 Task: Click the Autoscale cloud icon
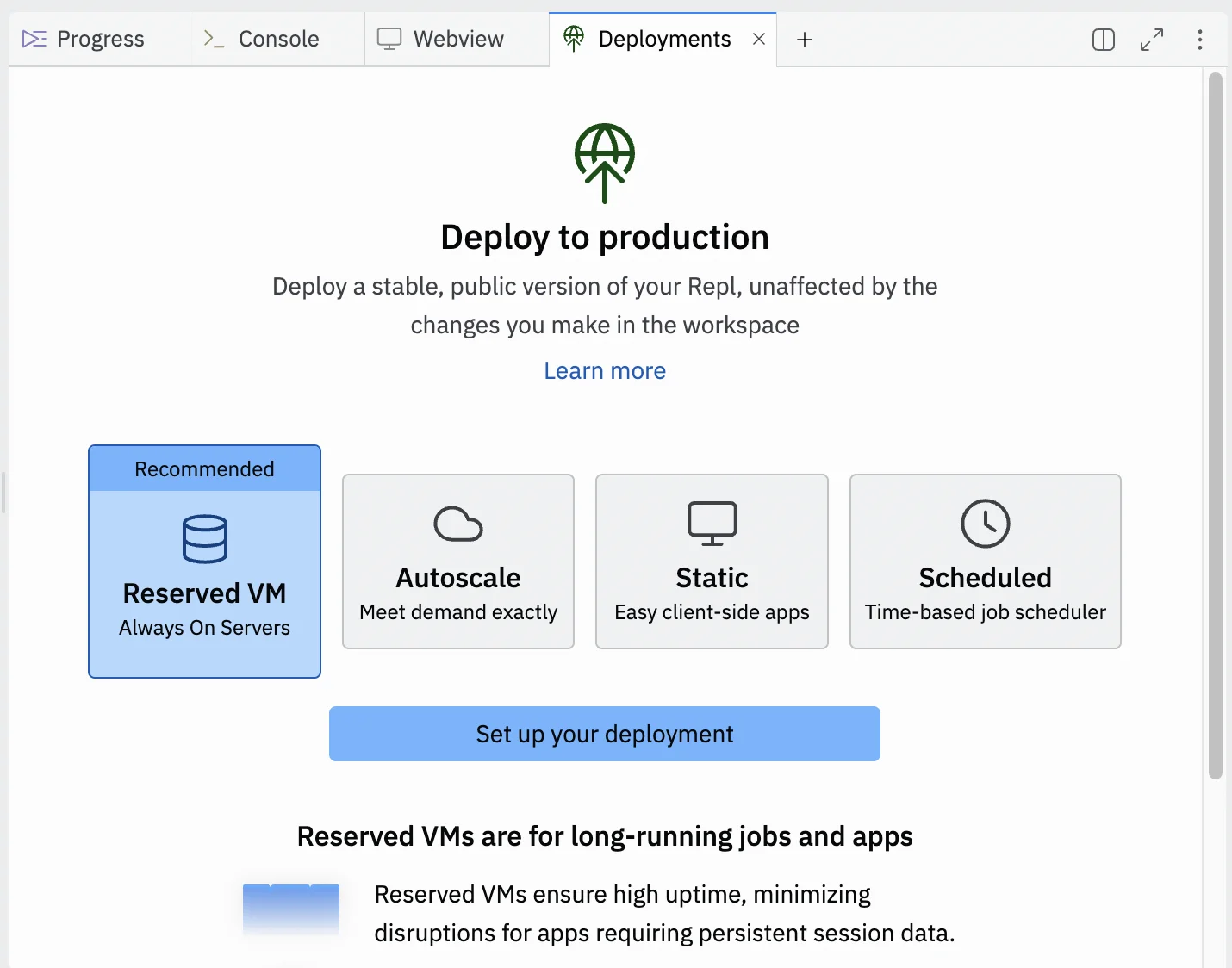coord(458,524)
